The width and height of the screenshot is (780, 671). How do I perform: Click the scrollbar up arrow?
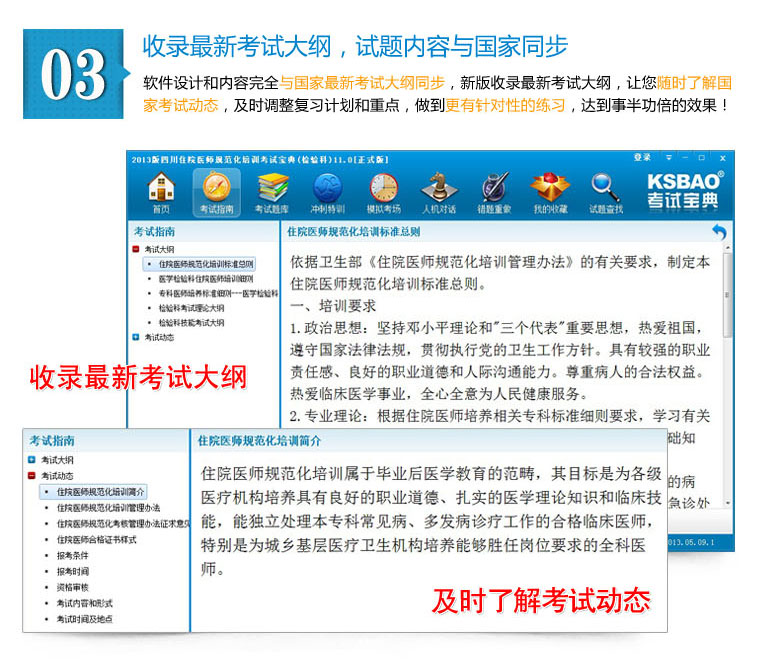point(727,247)
